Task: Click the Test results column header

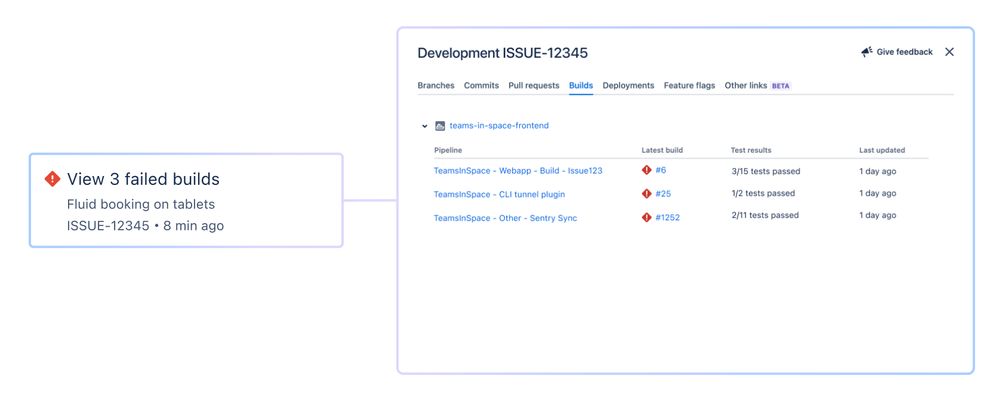Action: point(751,150)
